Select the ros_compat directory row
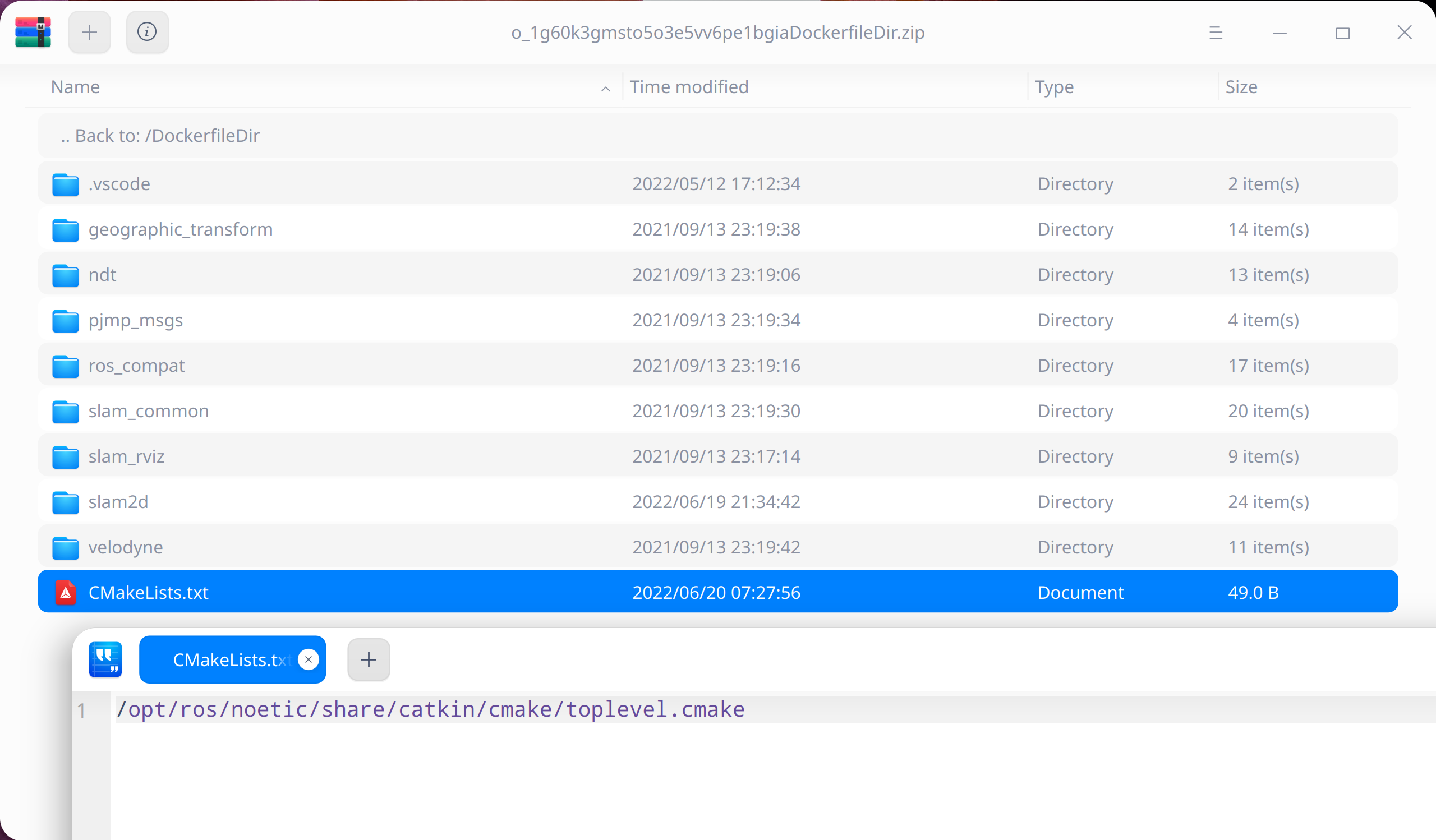 717,366
